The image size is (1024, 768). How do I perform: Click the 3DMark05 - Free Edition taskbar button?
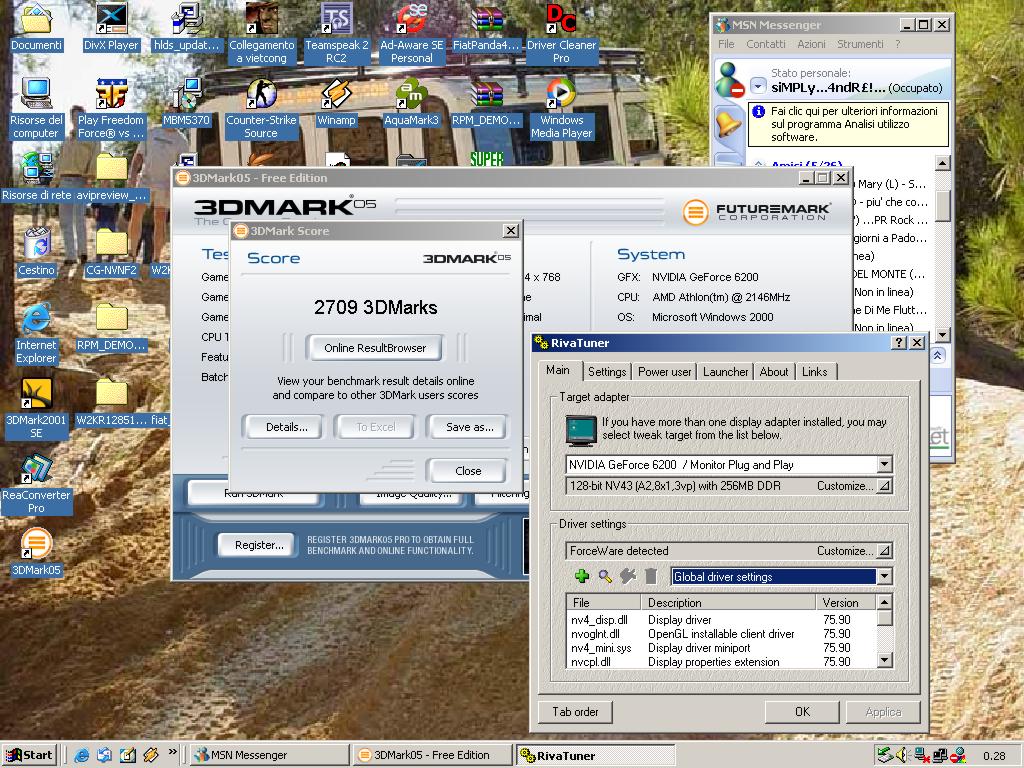(432, 755)
